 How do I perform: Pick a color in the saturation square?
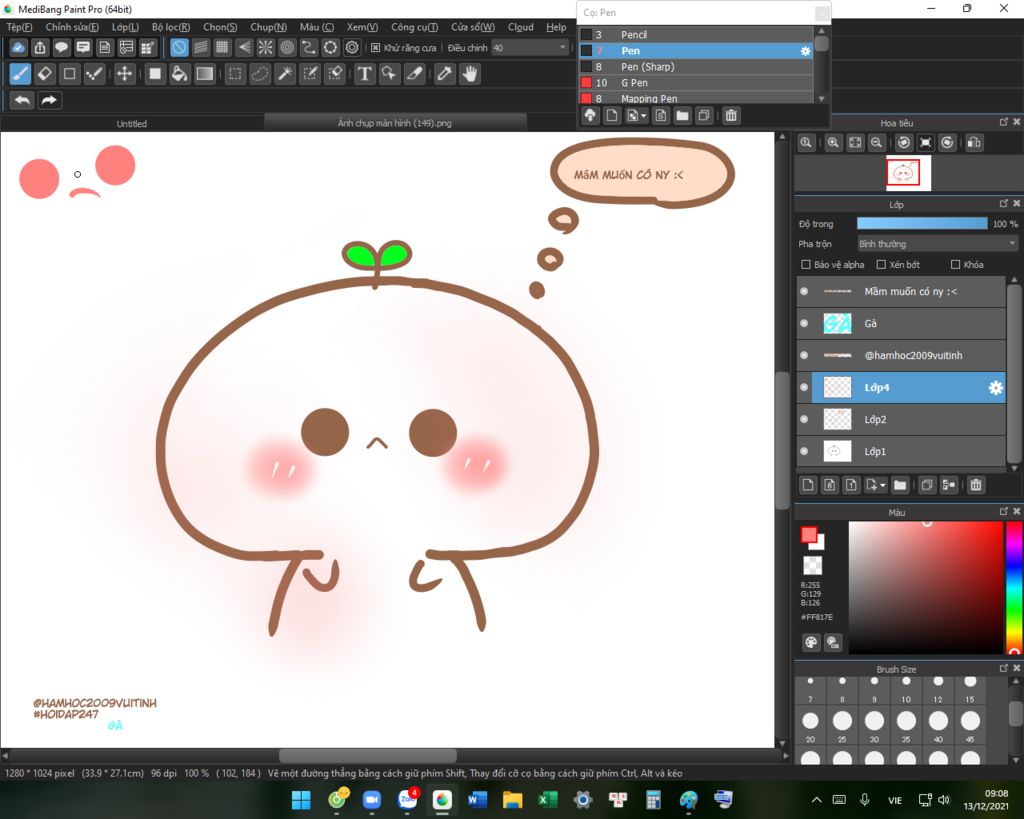coord(925,588)
